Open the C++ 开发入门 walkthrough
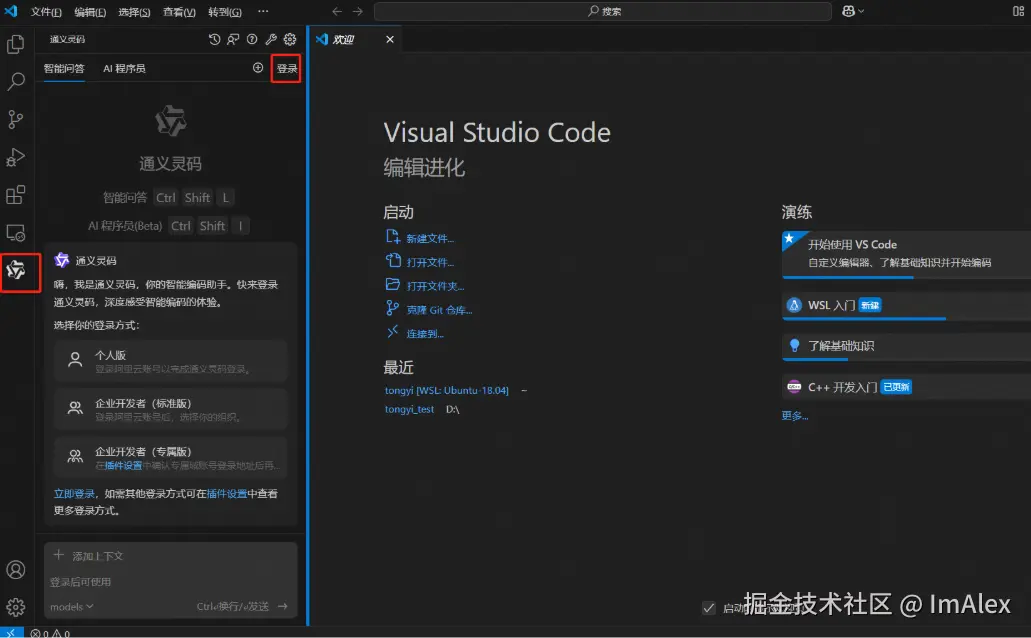 coord(906,387)
